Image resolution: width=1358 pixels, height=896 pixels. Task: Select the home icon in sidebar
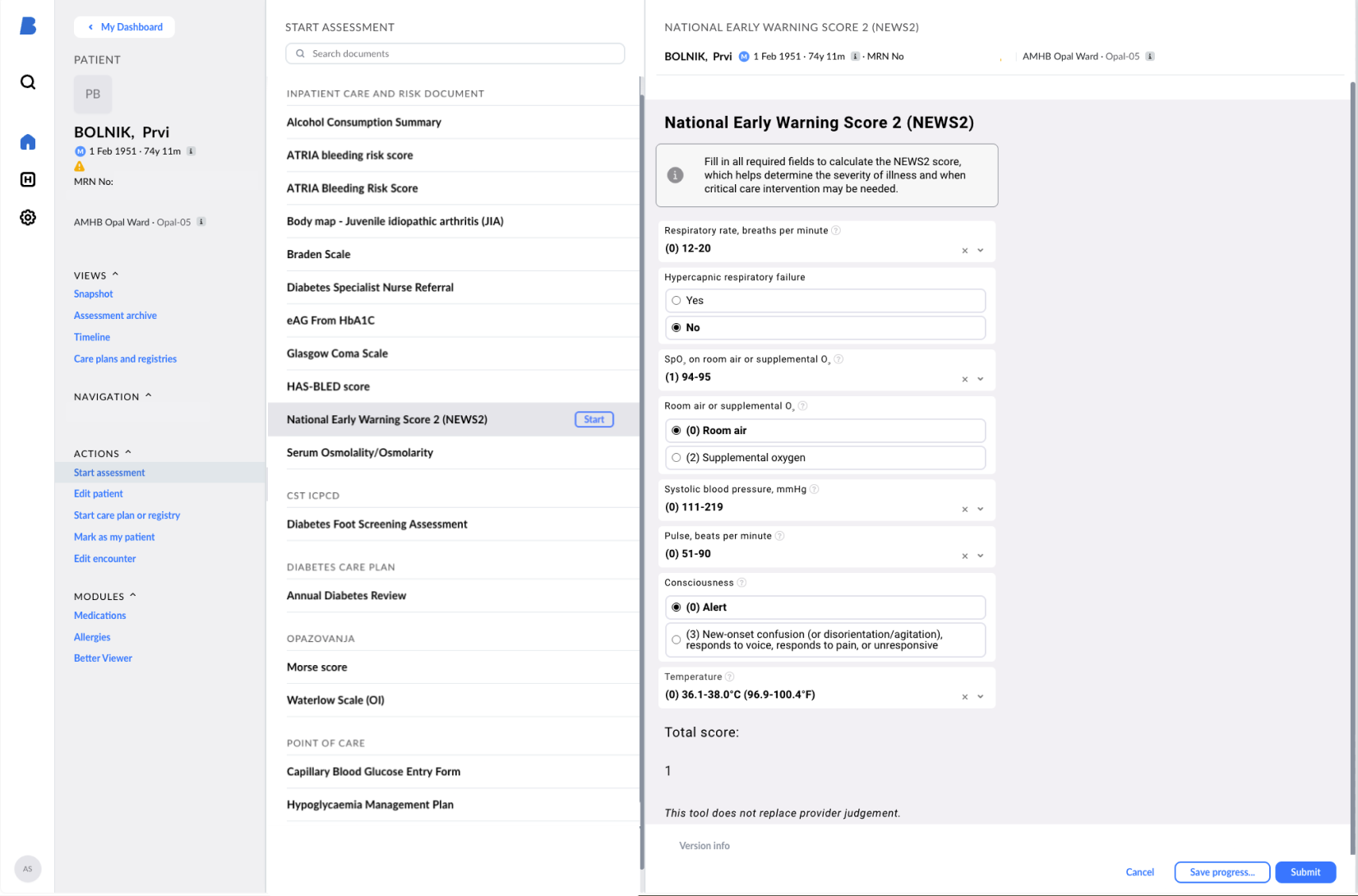coord(27,141)
